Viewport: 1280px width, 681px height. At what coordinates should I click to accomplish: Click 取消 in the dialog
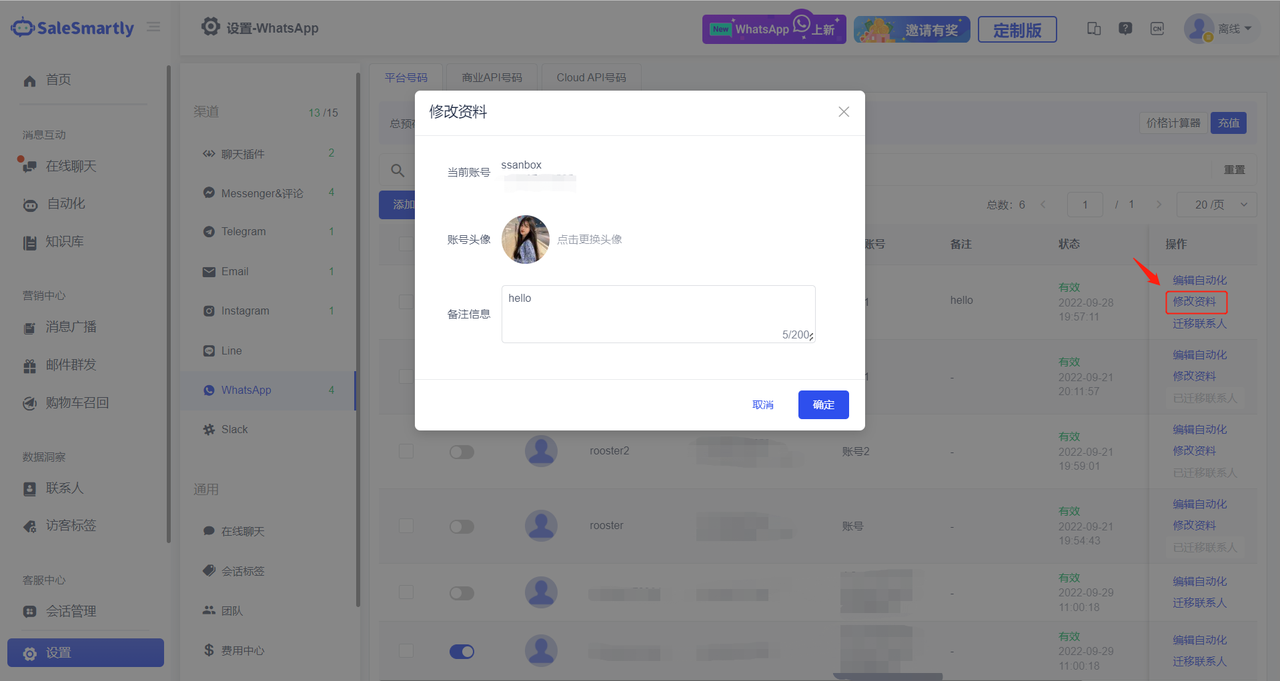(x=763, y=405)
